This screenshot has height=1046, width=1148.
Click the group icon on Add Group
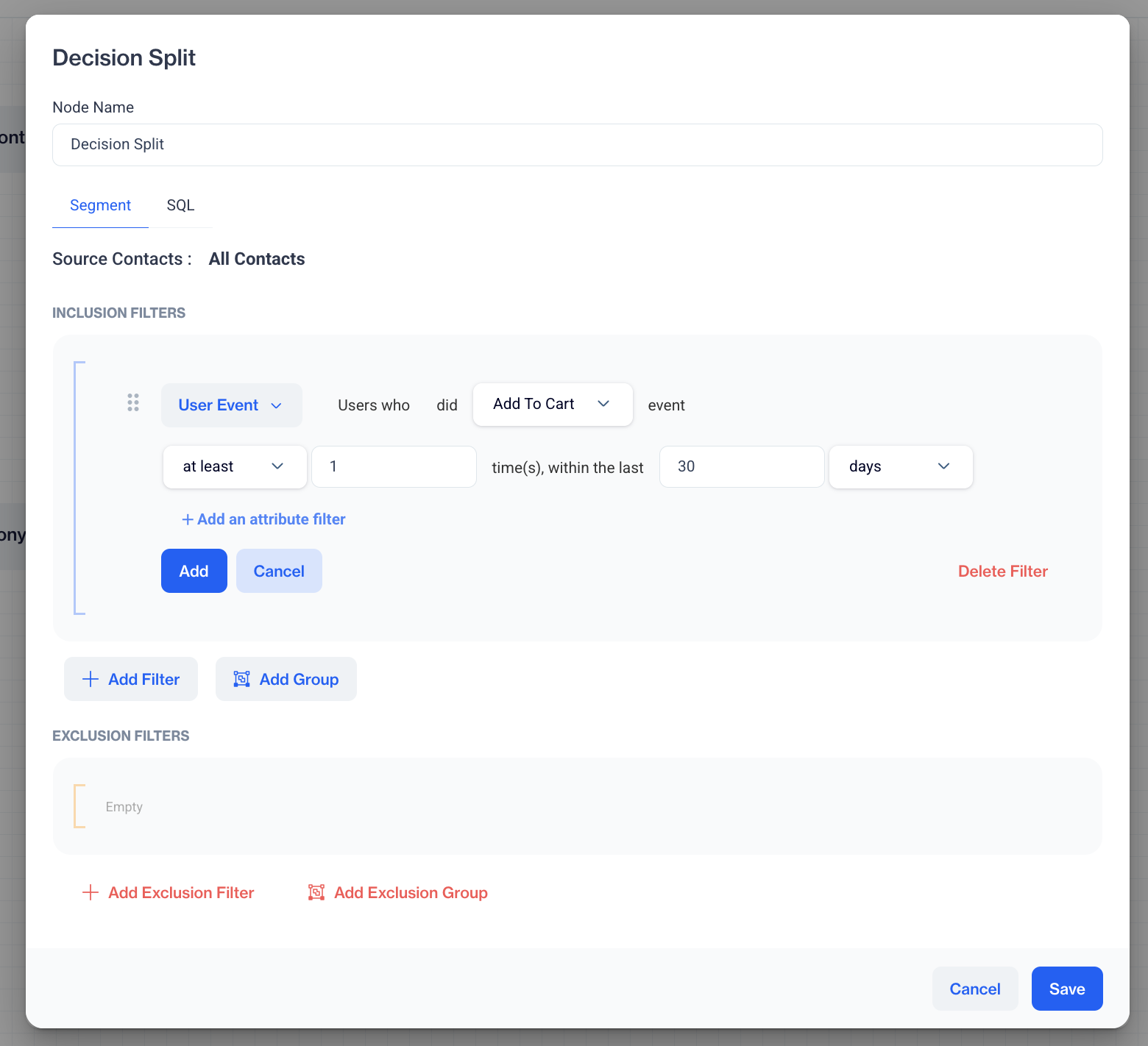click(241, 679)
